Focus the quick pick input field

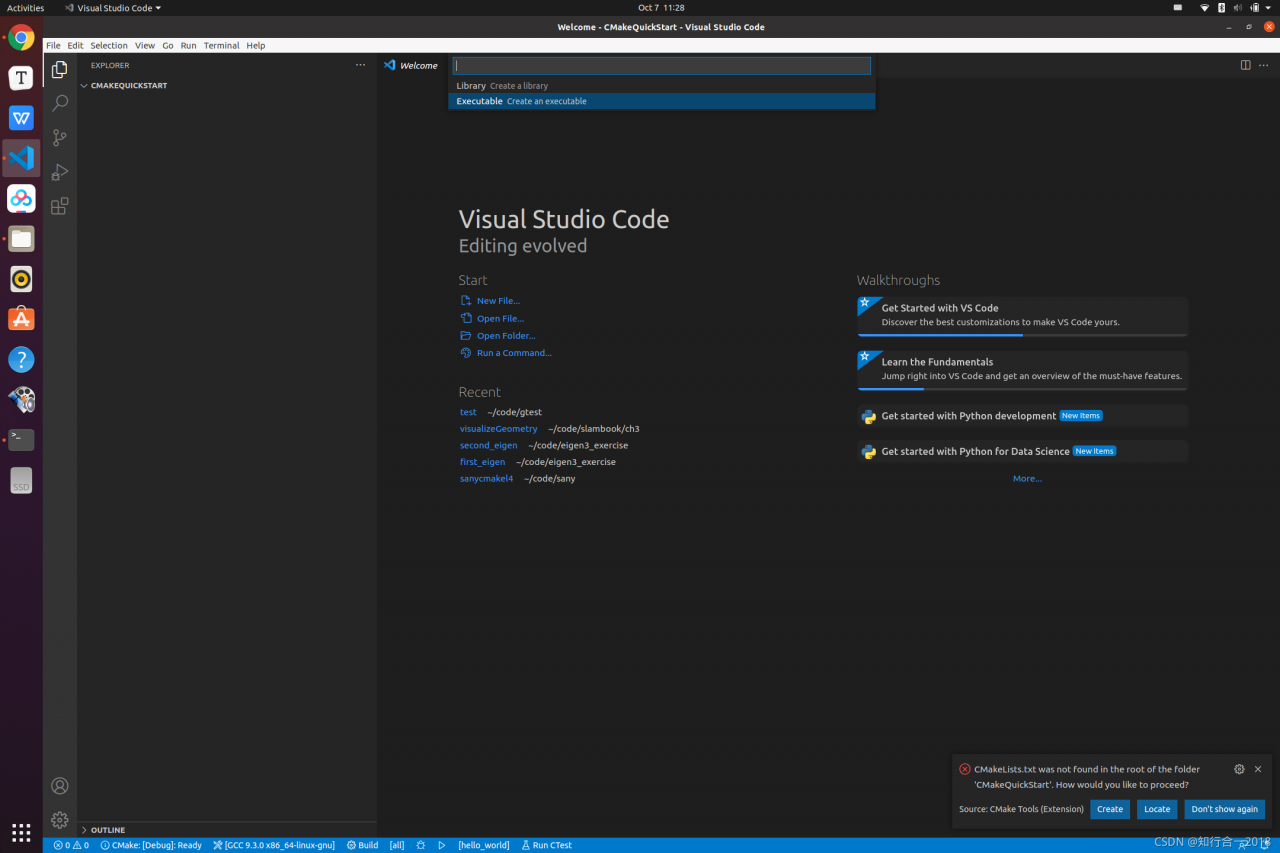pos(662,66)
